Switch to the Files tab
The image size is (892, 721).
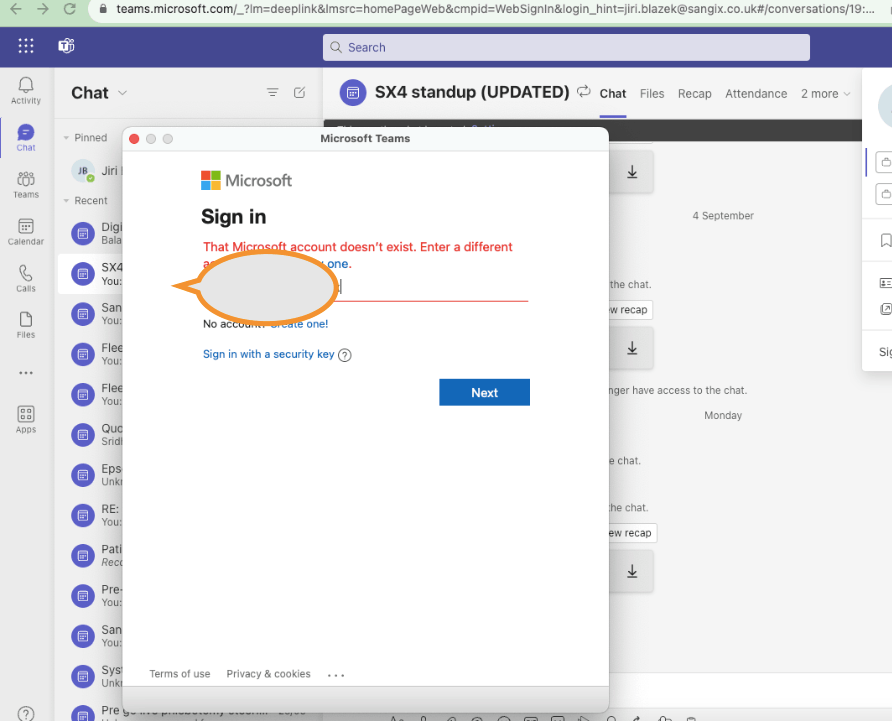point(652,94)
